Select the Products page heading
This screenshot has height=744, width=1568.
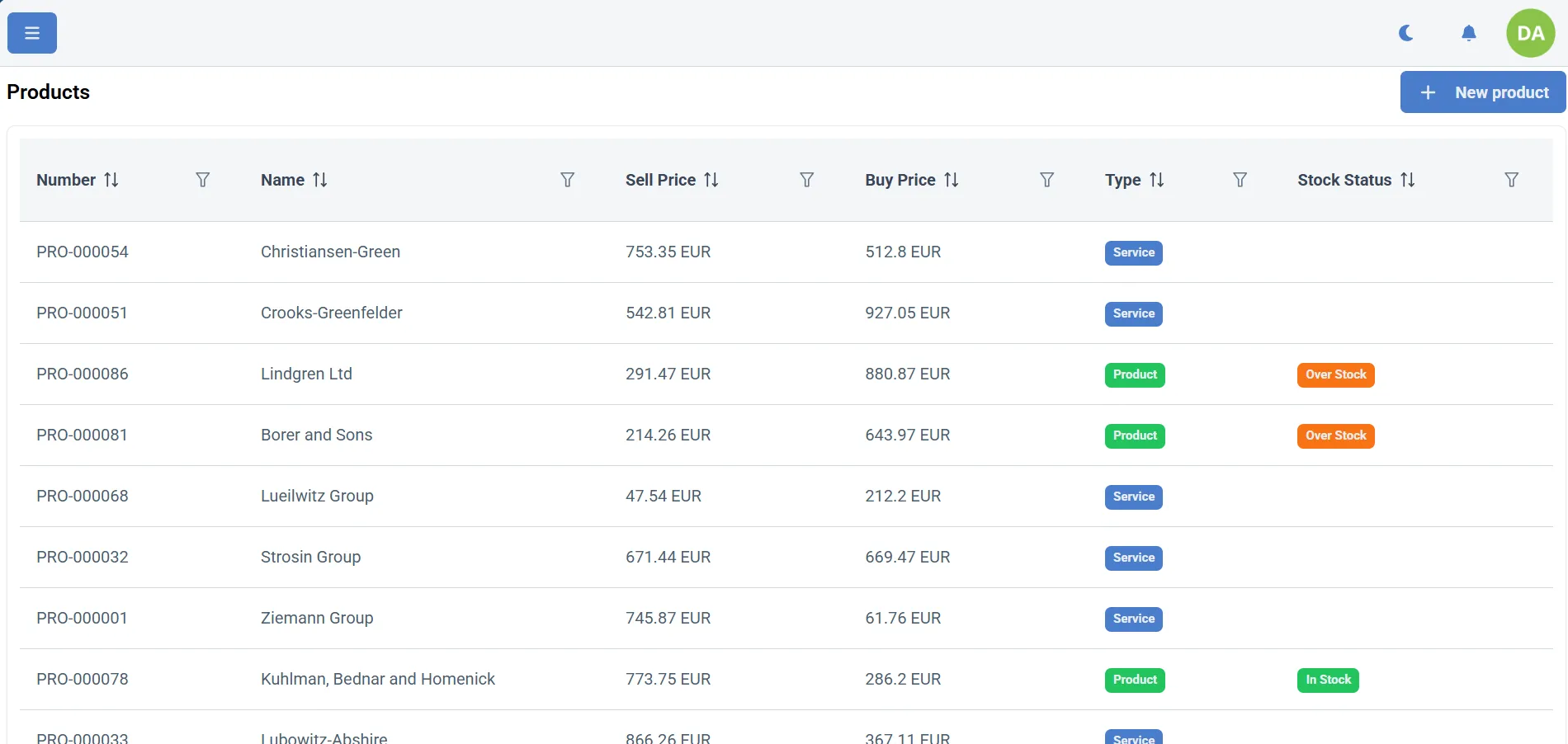pos(48,92)
